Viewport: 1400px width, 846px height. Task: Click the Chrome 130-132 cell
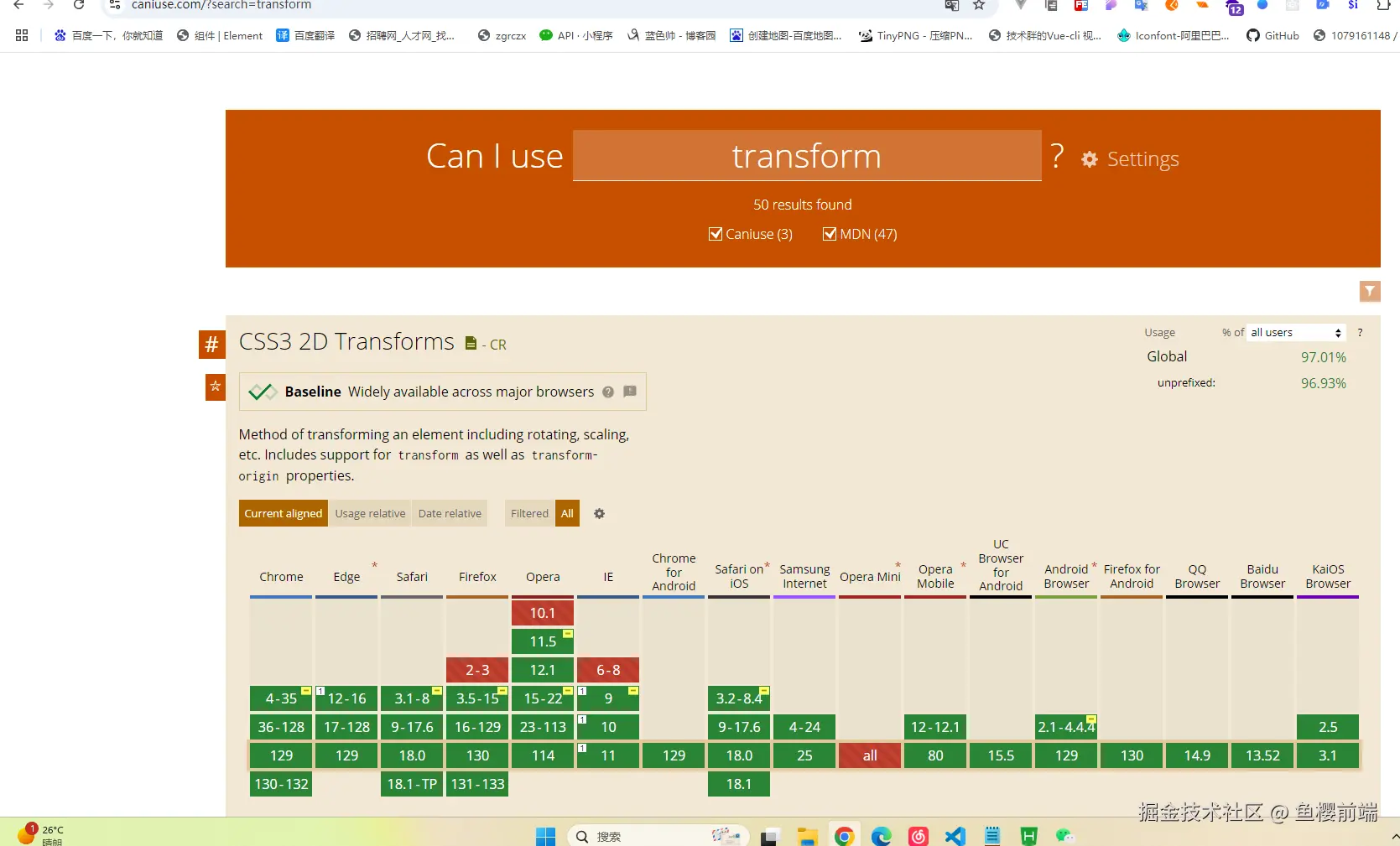pyautogui.click(x=281, y=784)
